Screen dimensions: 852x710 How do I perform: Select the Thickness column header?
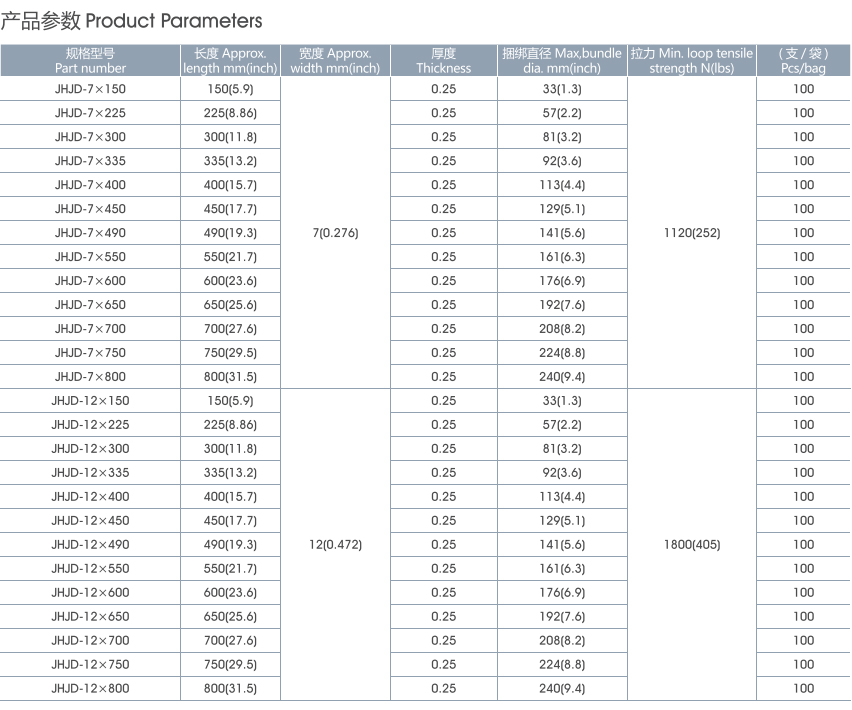pyautogui.click(x=443, y=60)
